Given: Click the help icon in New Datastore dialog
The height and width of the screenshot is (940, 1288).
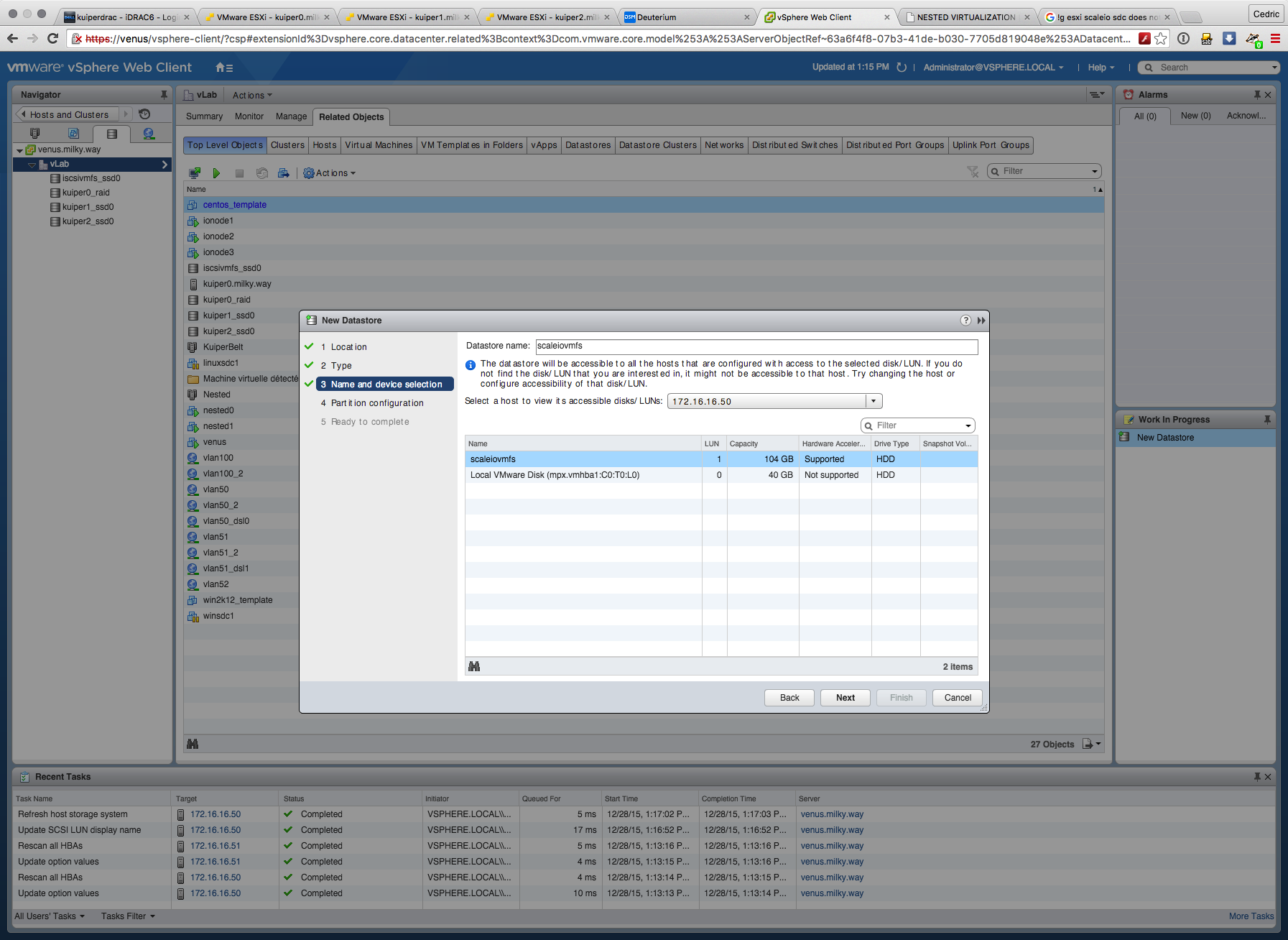Looking at the screenshot, I should [x=965, y=321].
